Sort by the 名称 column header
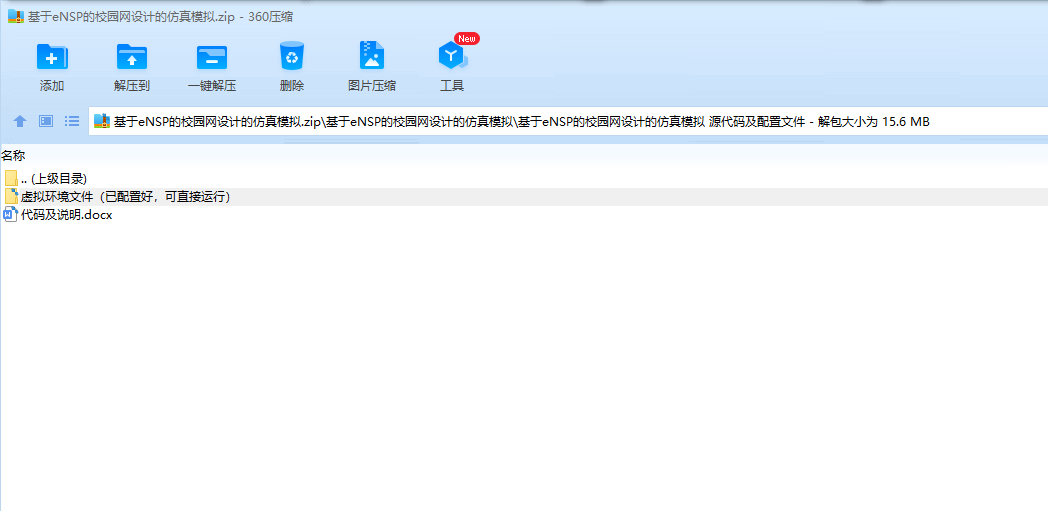 point(13,156)
